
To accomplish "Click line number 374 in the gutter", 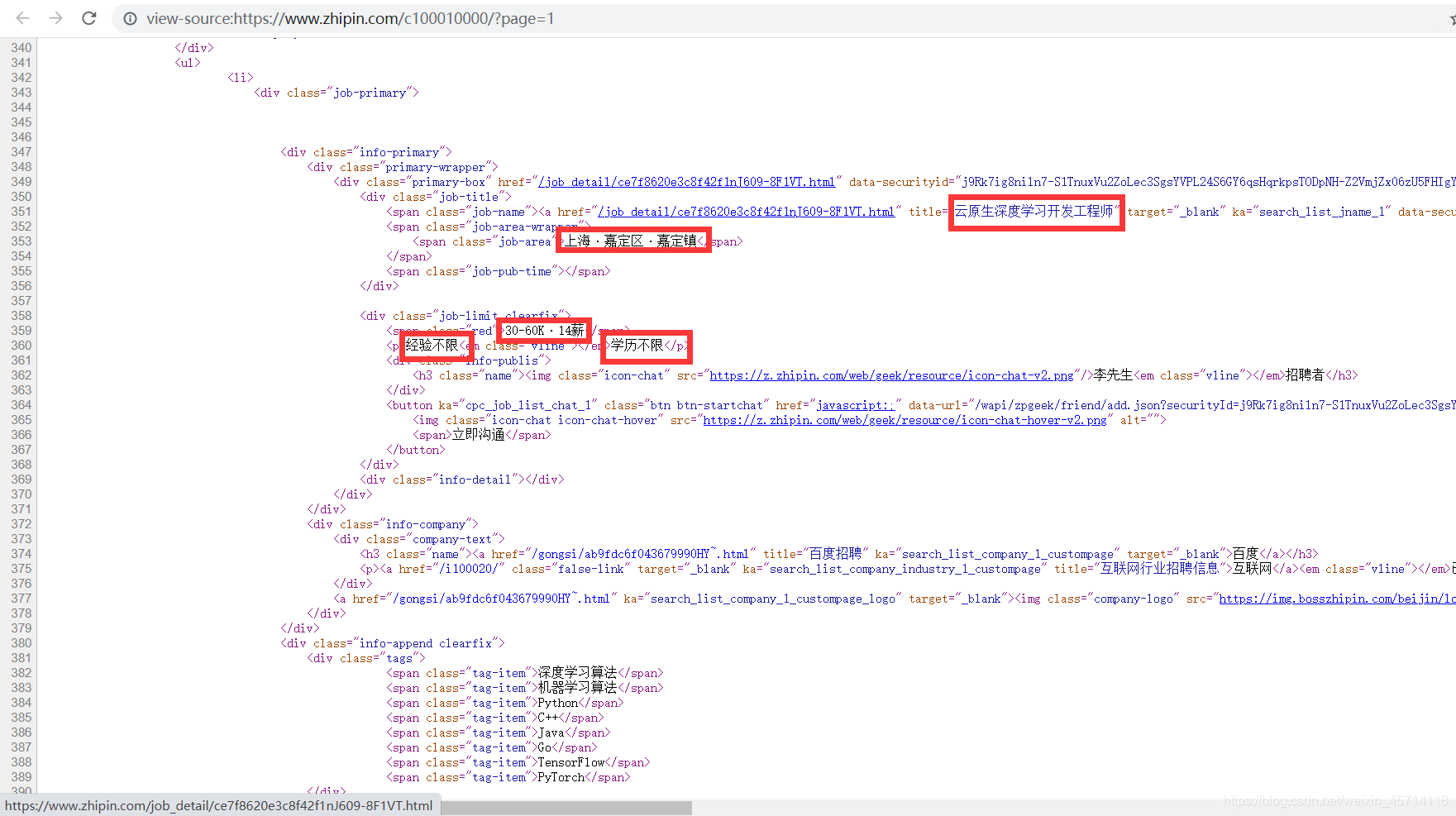I will [x=21, y=554].
